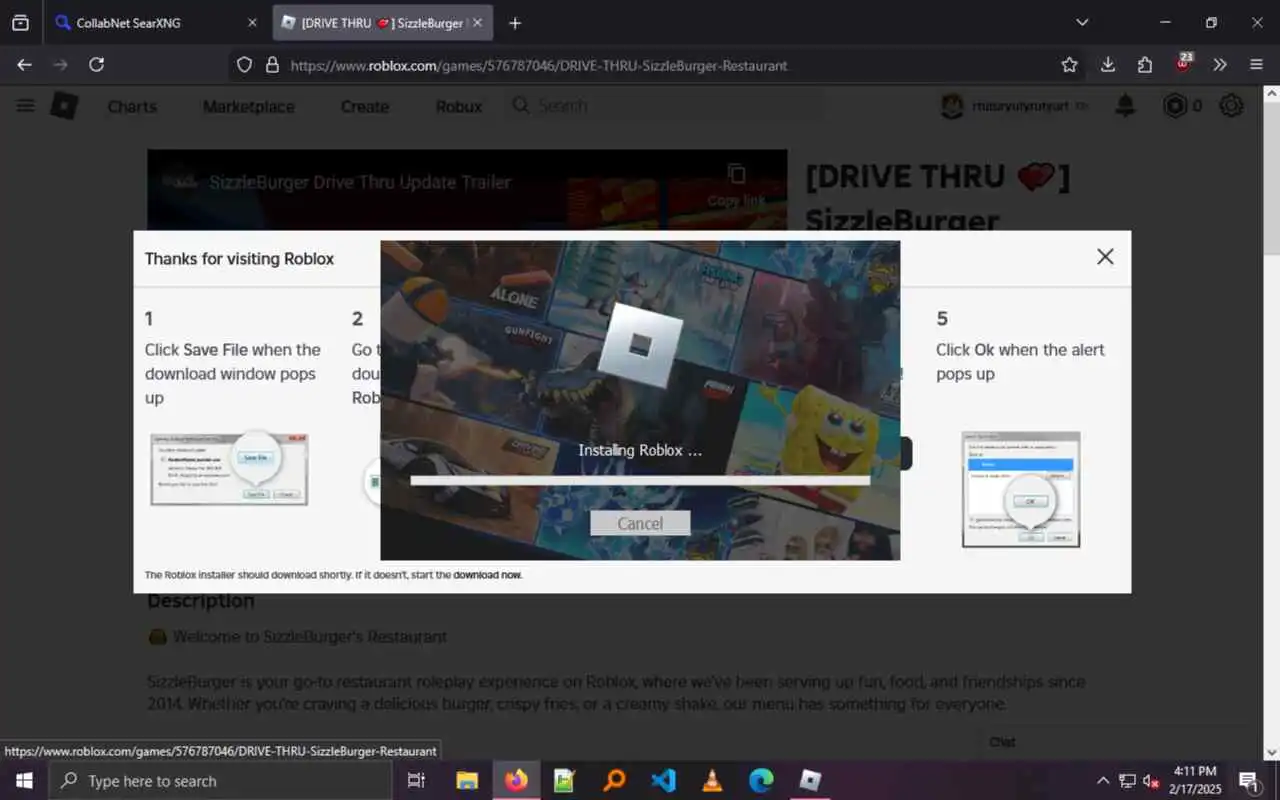Open the Firefox application menu
1280x800 pixels.
(1257, 65)
